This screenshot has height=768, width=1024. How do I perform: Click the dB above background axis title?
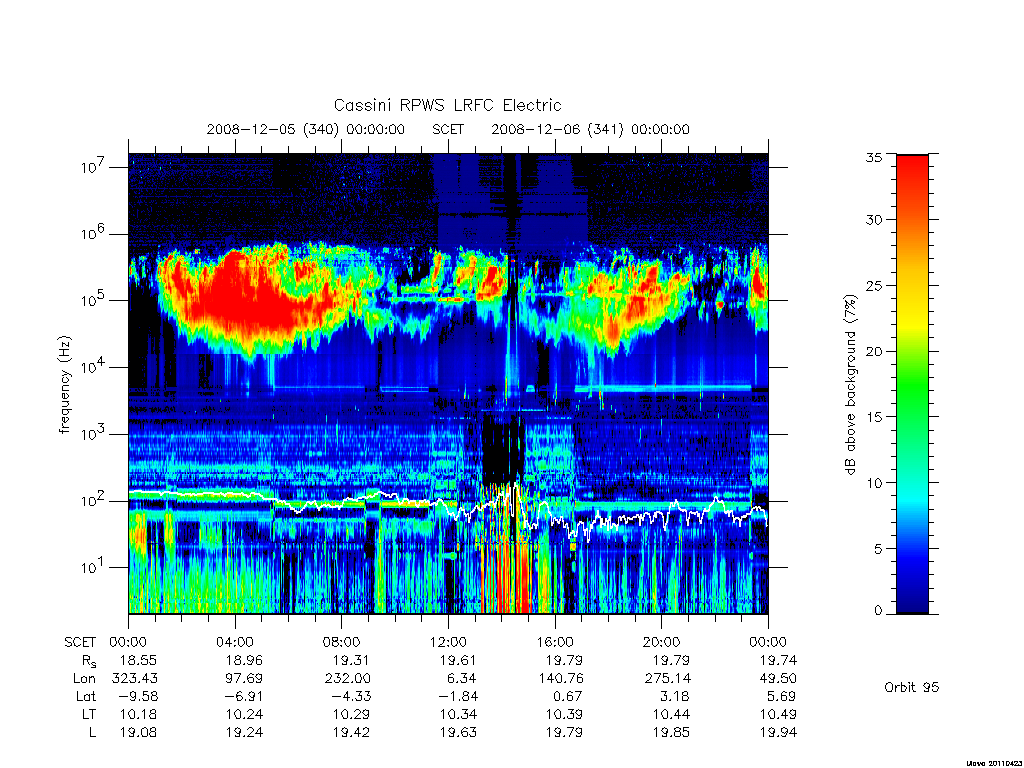pyautogui.click(x=850, y=385)
